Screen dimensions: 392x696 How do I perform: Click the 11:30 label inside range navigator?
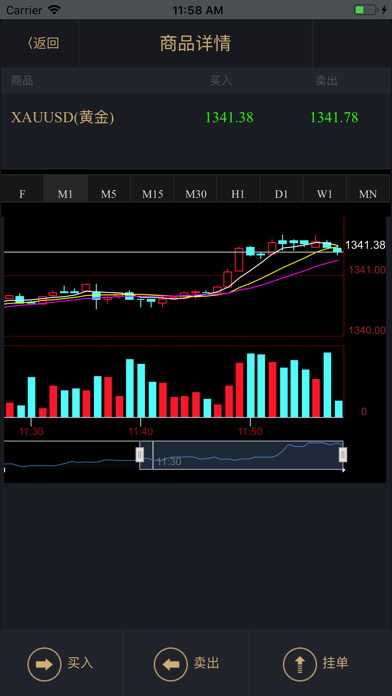click(169, 462)
